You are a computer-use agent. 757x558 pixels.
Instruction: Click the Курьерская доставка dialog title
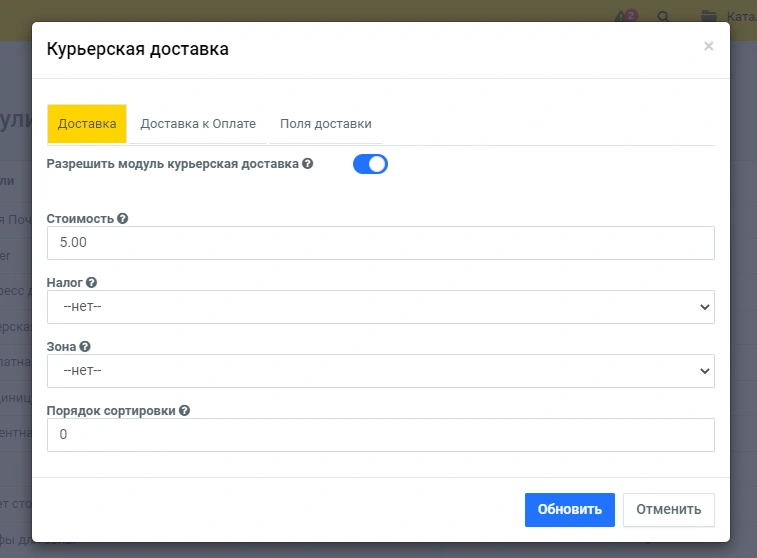coord(138,48)
